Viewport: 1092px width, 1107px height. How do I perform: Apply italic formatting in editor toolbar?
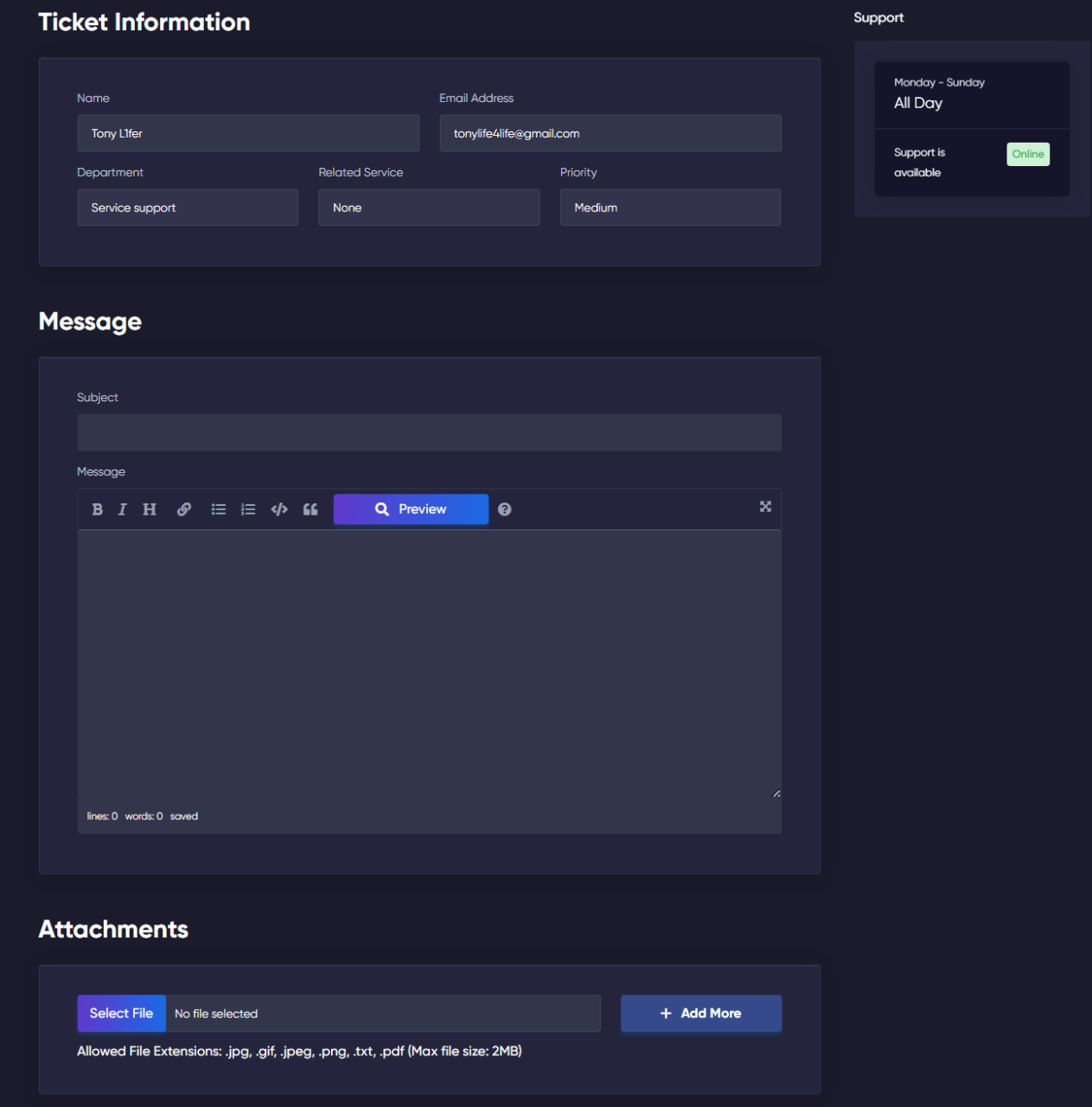[x=123, y=509]
